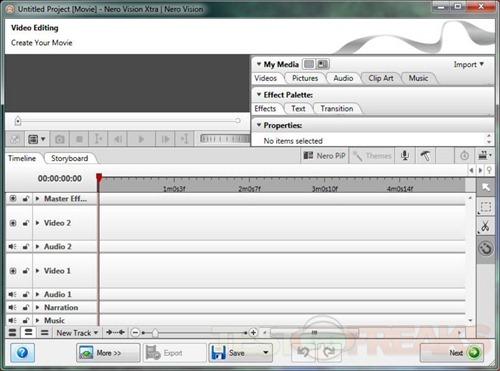Switch to the Storyboard view tab
Viewport: 500px width, 371px height.
(69, 158)
